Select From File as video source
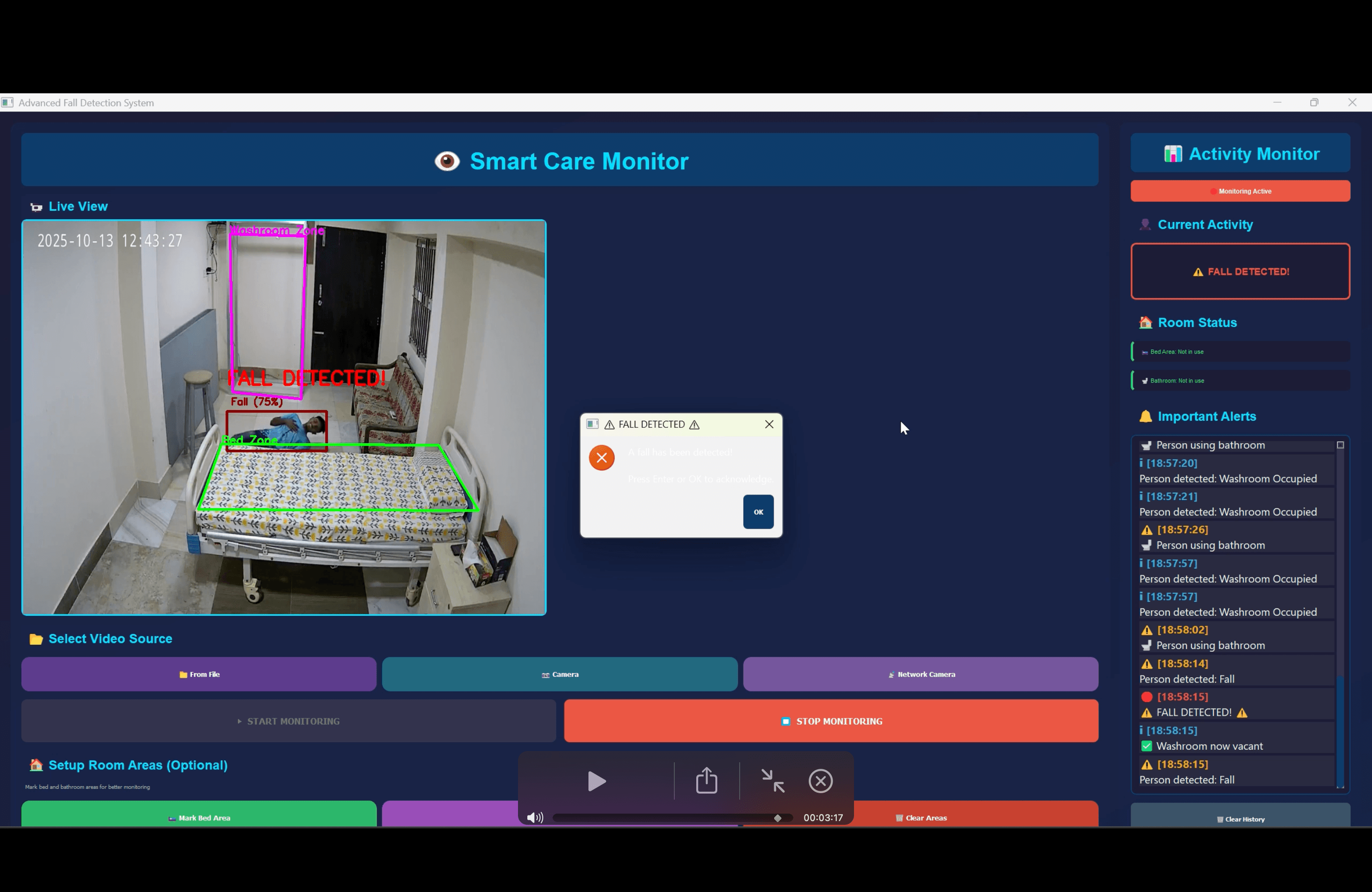 tap(198, 674)
